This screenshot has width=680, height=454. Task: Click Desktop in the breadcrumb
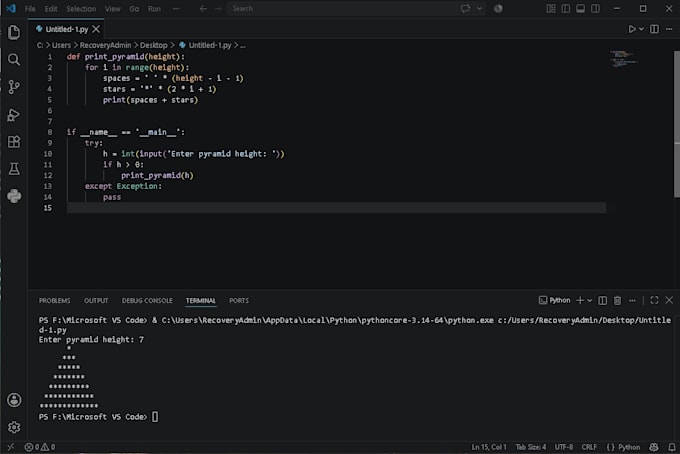[x=154, y=45]
